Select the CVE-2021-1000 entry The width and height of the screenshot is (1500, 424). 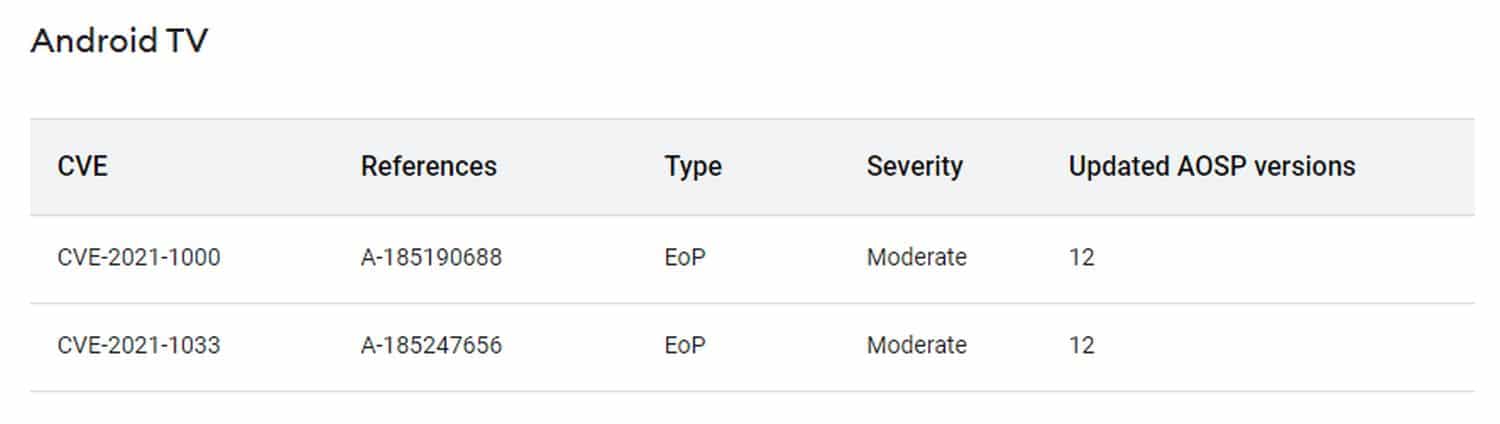(x=139, y=258)
